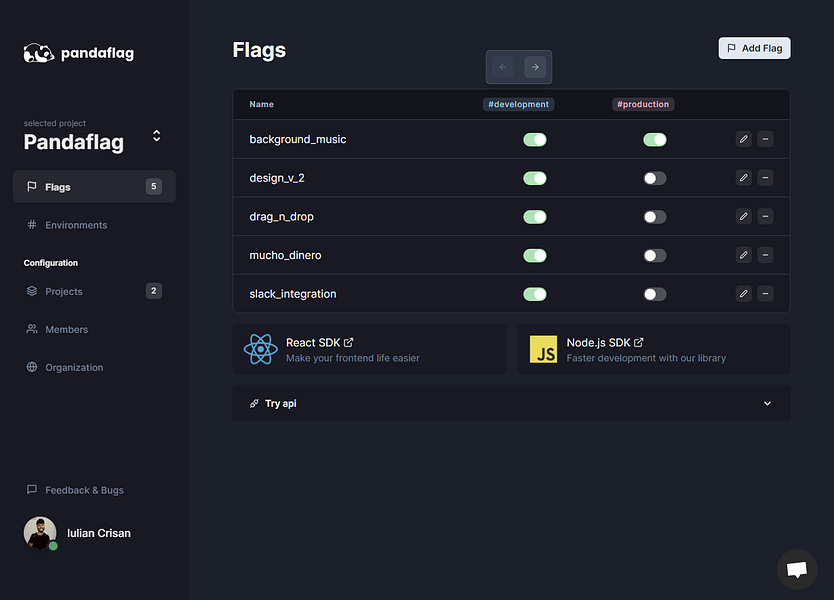Enable slack_integration in production
This screenshot has width=834, height=600.
tap(655, 294)
